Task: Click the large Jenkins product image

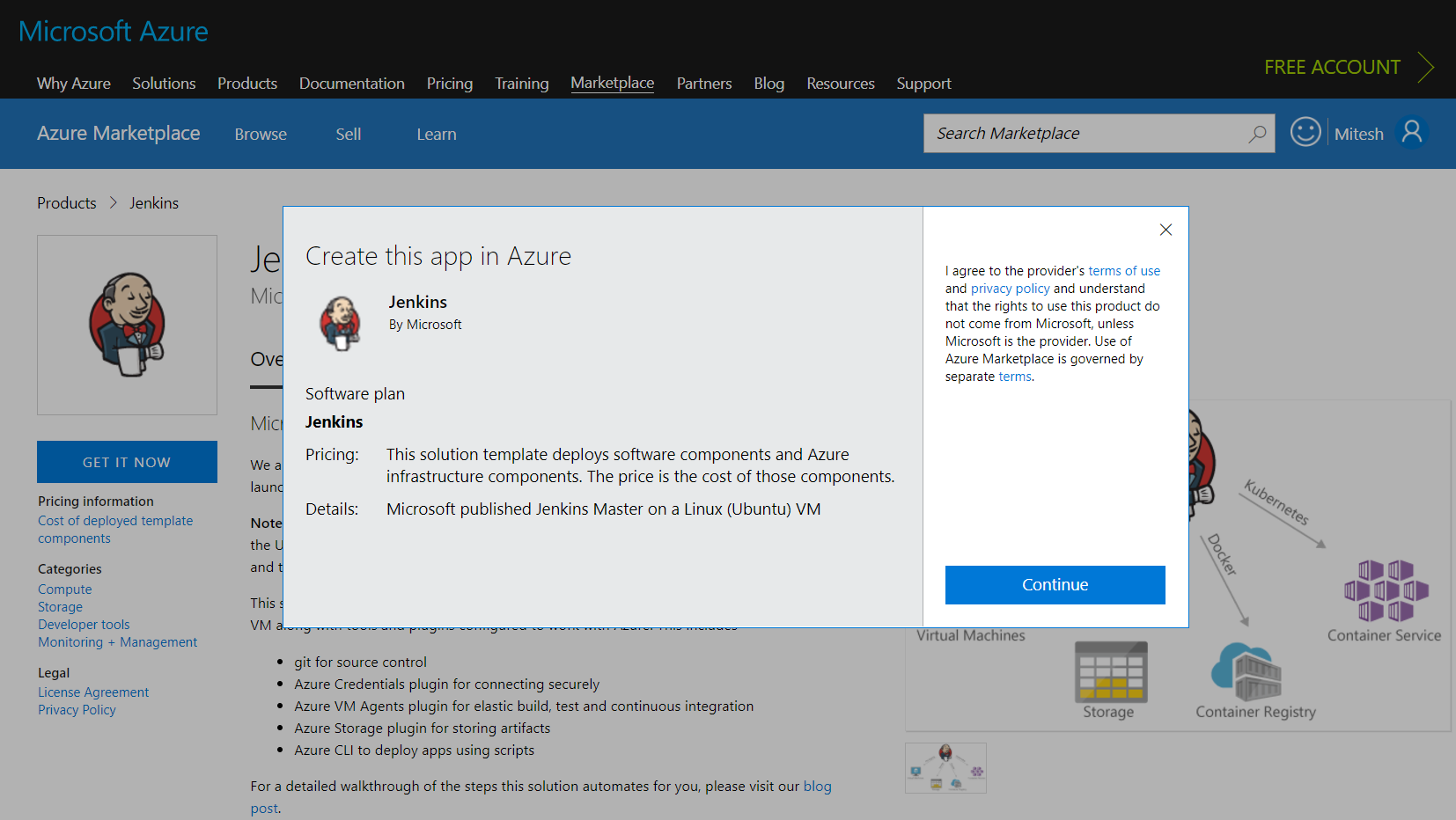Action: point(128,325)
